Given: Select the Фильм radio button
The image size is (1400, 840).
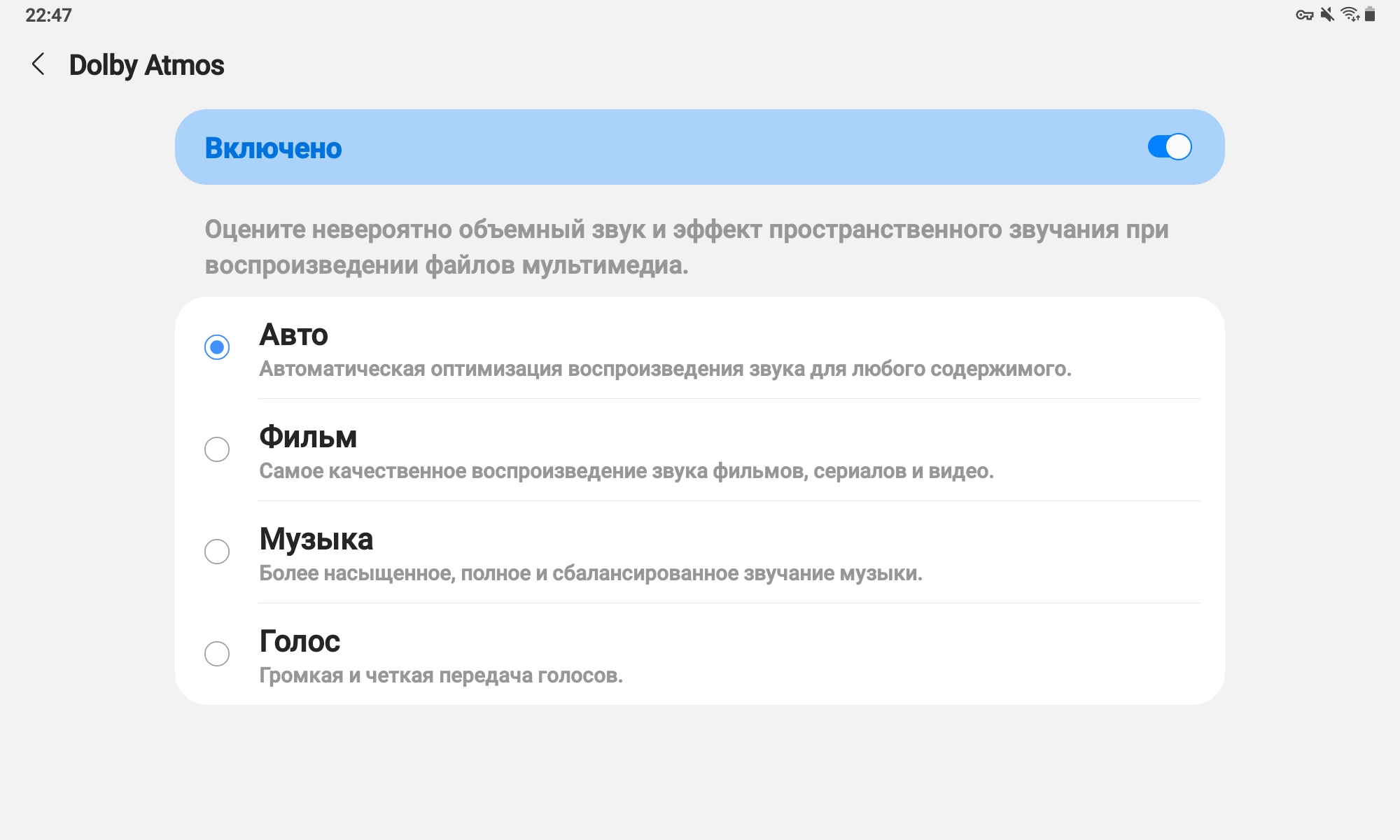Looking at the screenshot, I should coord(217,449).
